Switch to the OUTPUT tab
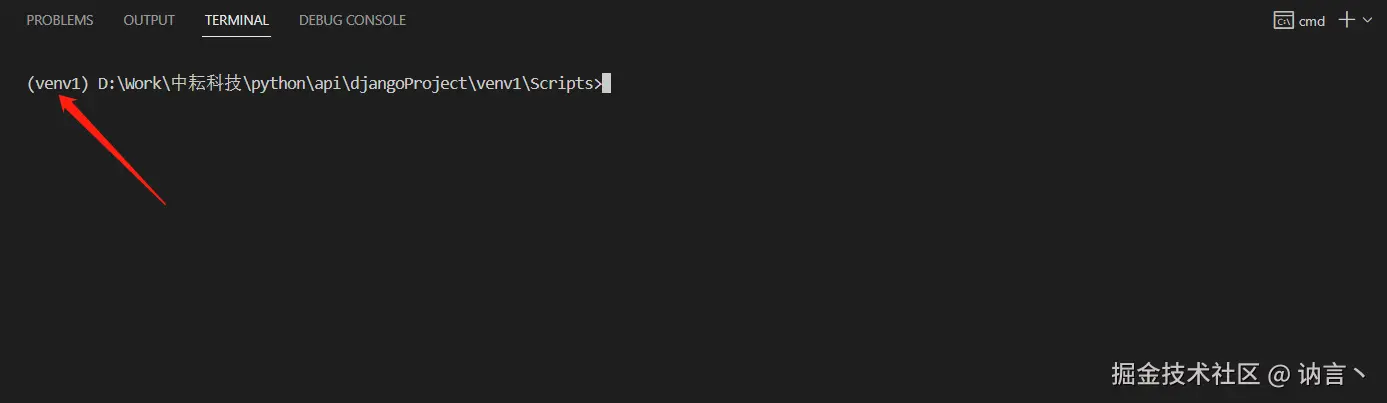 click(149, 20)
